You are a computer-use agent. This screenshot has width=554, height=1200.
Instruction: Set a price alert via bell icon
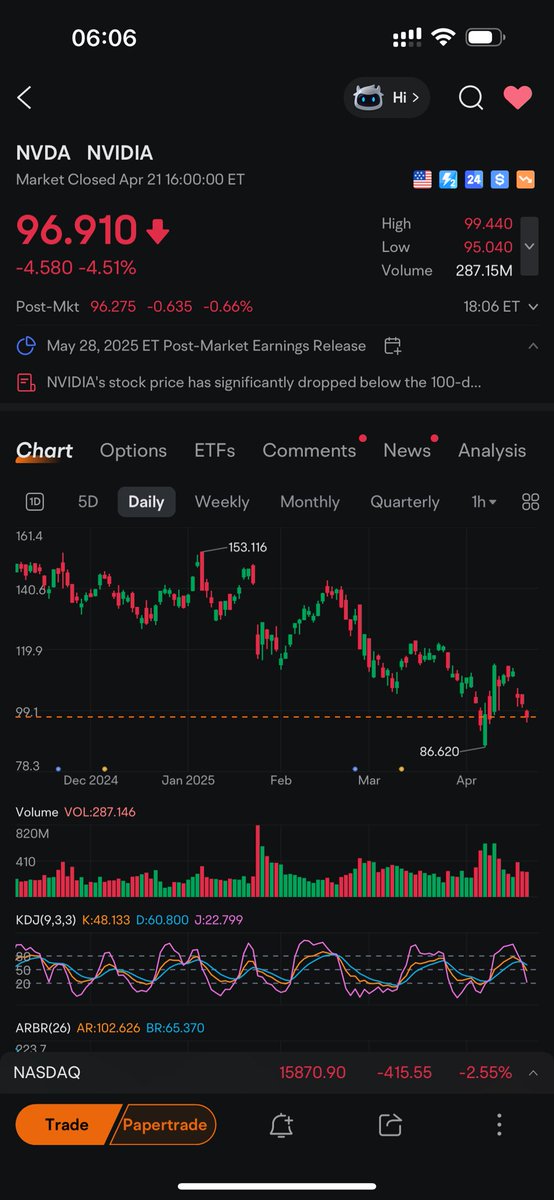[x=282, y=1125]
